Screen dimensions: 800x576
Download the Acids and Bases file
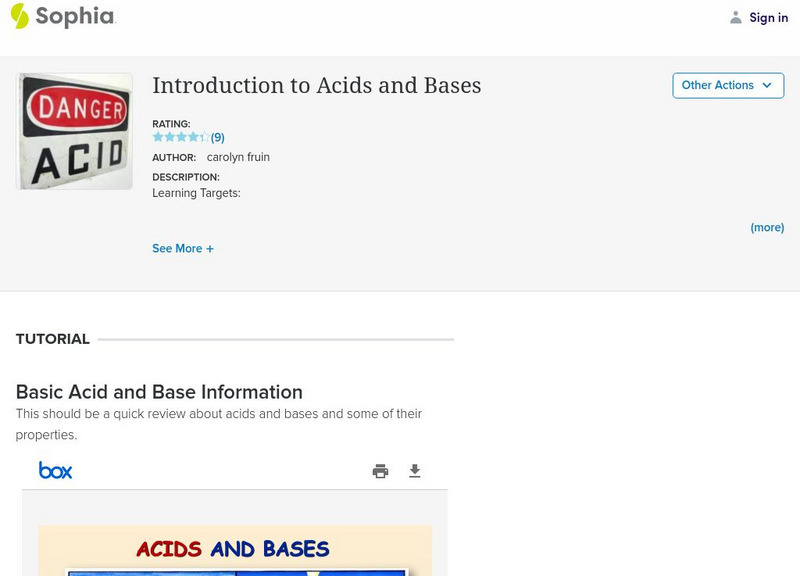coord(416,470)
